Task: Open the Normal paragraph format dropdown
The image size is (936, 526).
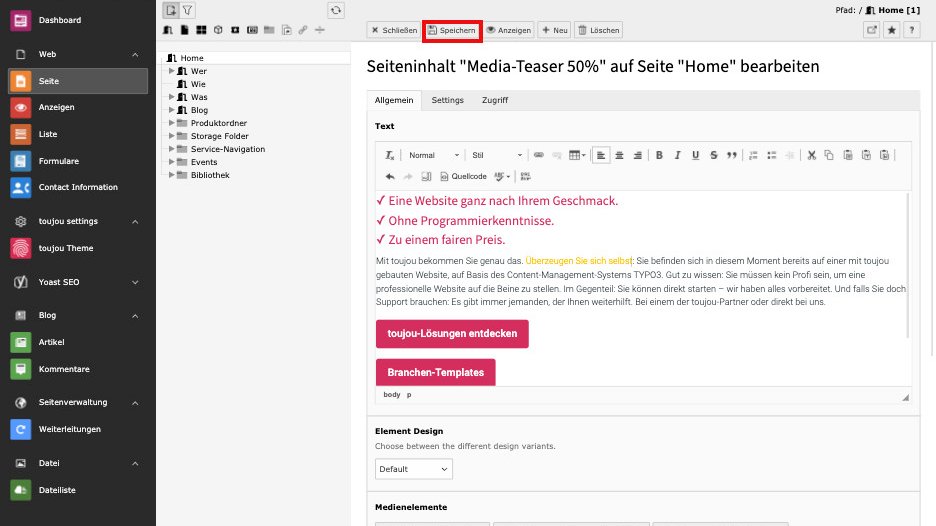Action: coord(433,155)
